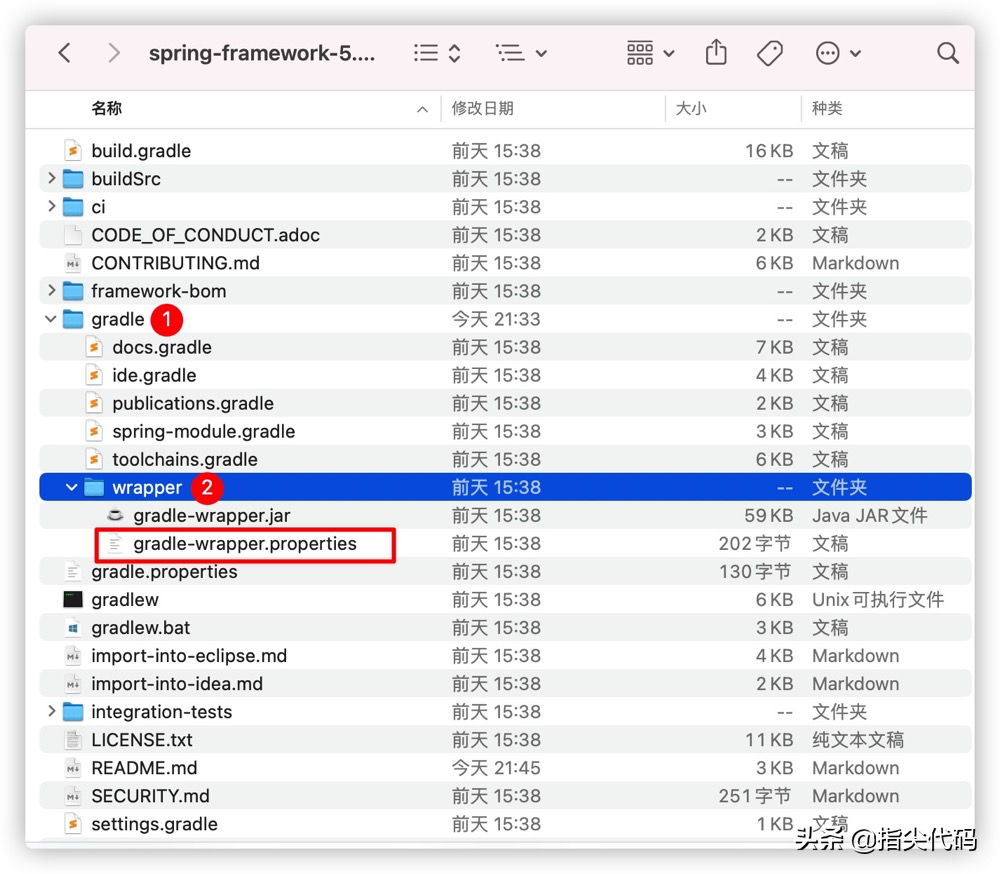
Task: Select the SECURITY.md file icon
Action: [x=73, y=796]
